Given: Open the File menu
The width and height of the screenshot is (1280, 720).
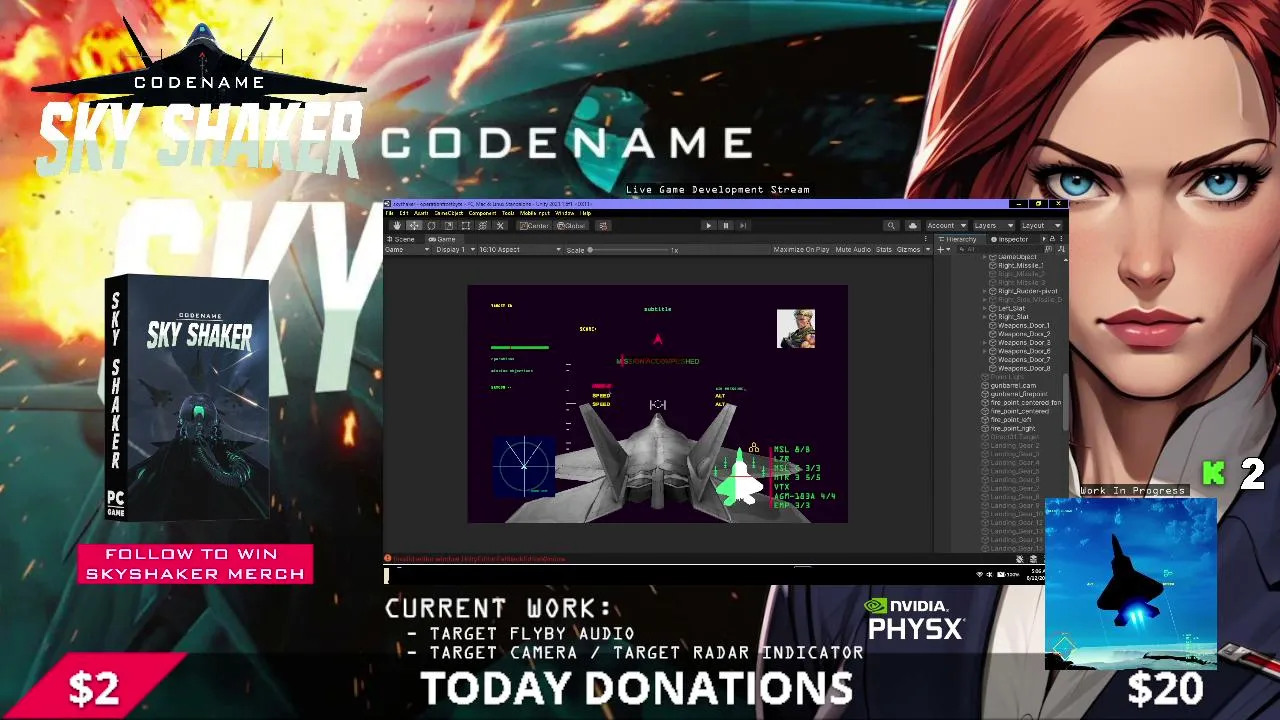Looking at the screenshot, I should coord(390,213).
